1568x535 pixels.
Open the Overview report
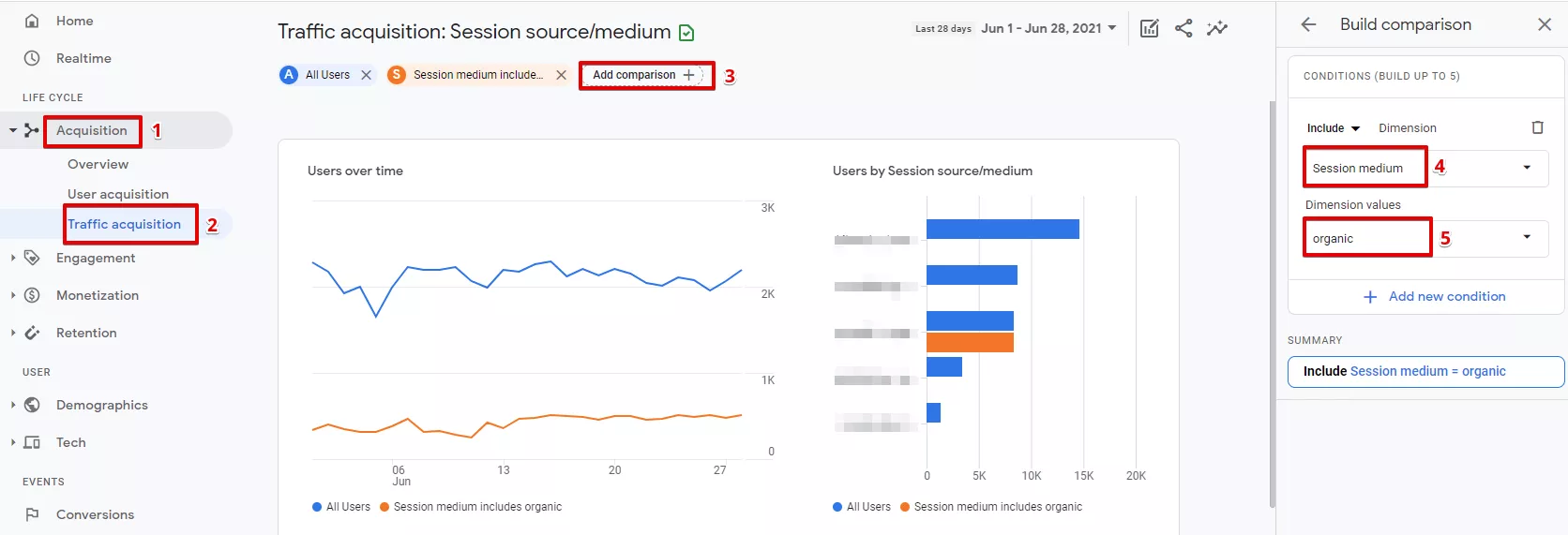[x=98, y=164]
